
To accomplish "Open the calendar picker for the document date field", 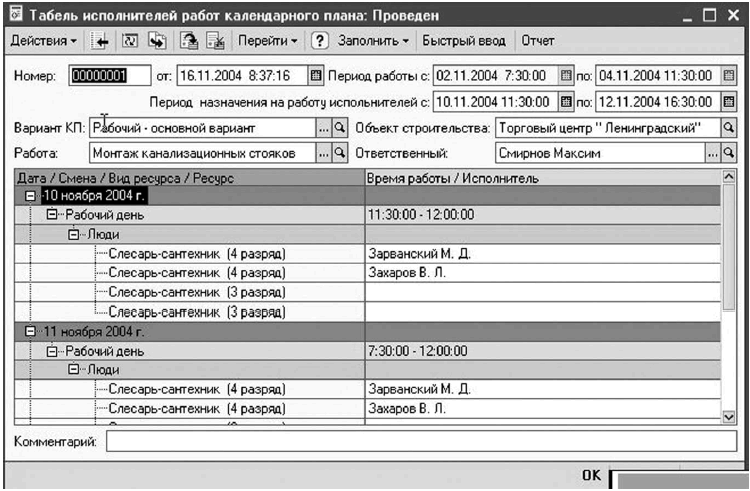I will click(x=316, y=75).
